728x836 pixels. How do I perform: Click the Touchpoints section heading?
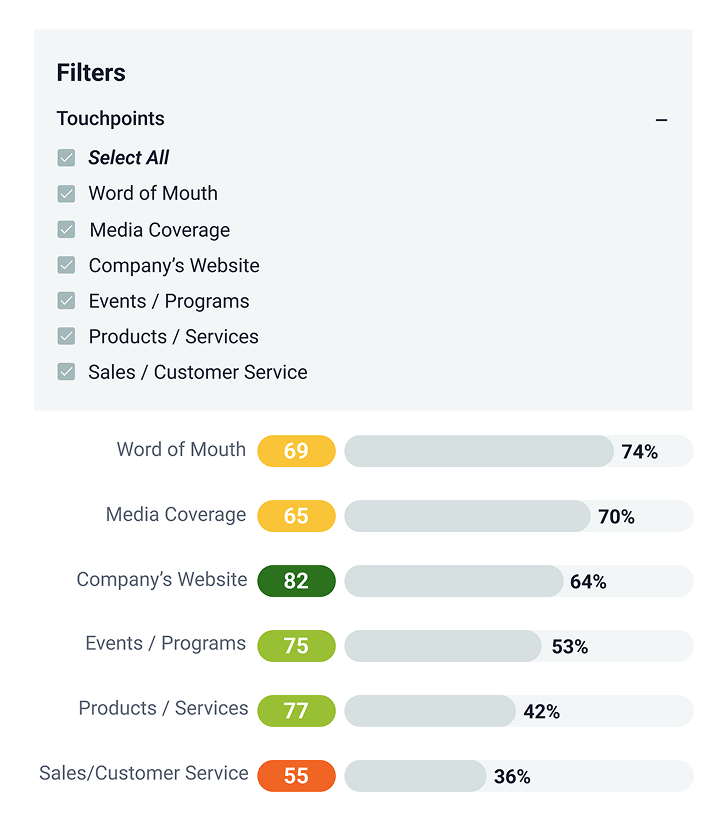(110, 119)
